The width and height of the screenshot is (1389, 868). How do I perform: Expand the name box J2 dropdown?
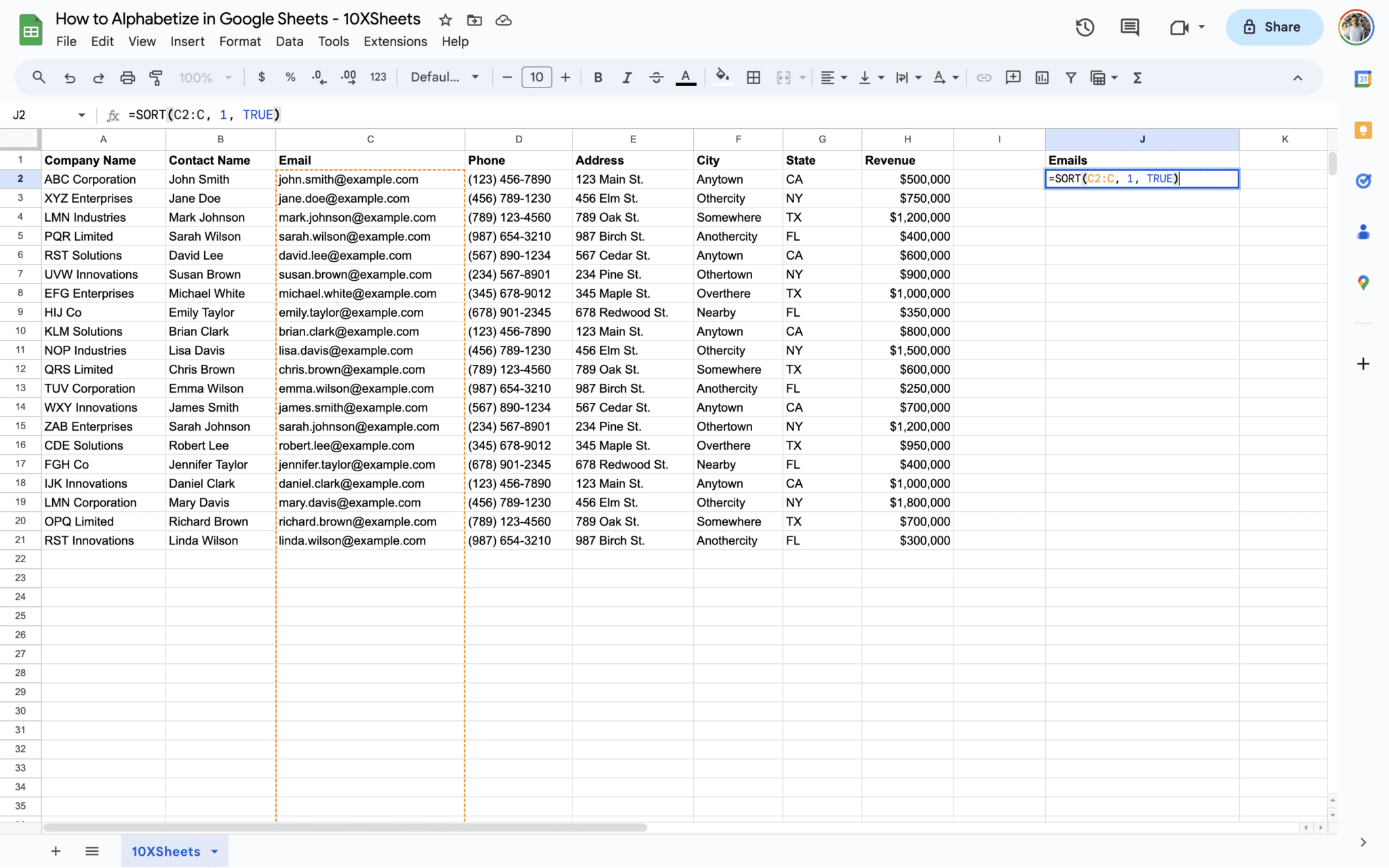(x=81, y=115)
